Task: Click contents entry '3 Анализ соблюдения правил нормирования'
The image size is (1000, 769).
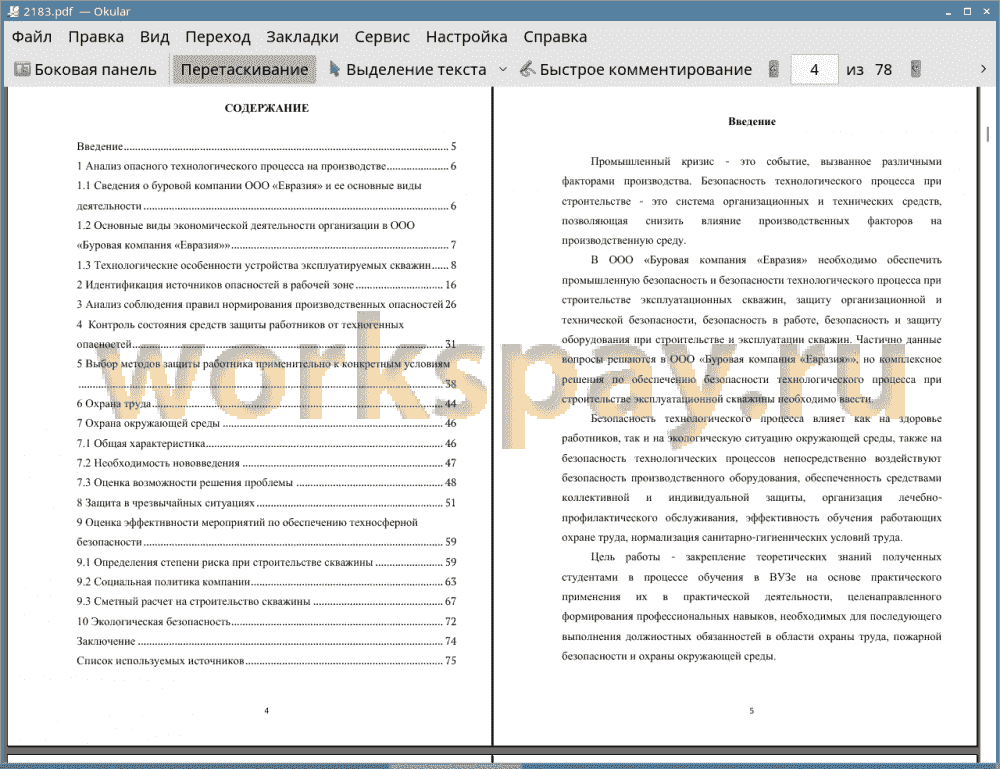Action: pos(266,305)
